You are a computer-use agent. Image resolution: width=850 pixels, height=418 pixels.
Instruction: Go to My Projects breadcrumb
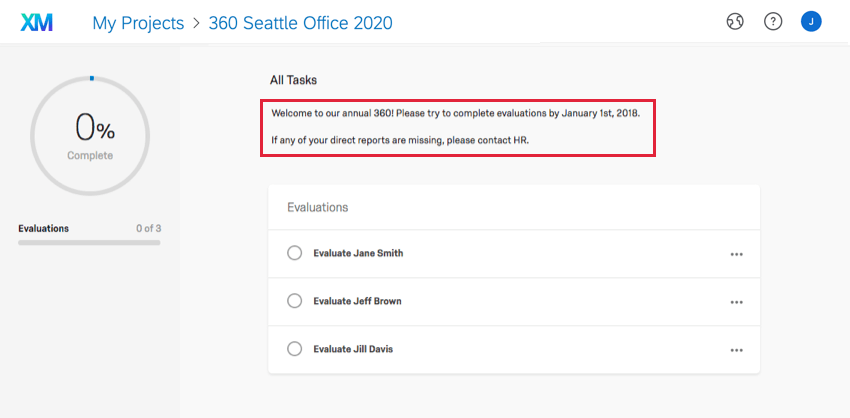click(138, 22)
